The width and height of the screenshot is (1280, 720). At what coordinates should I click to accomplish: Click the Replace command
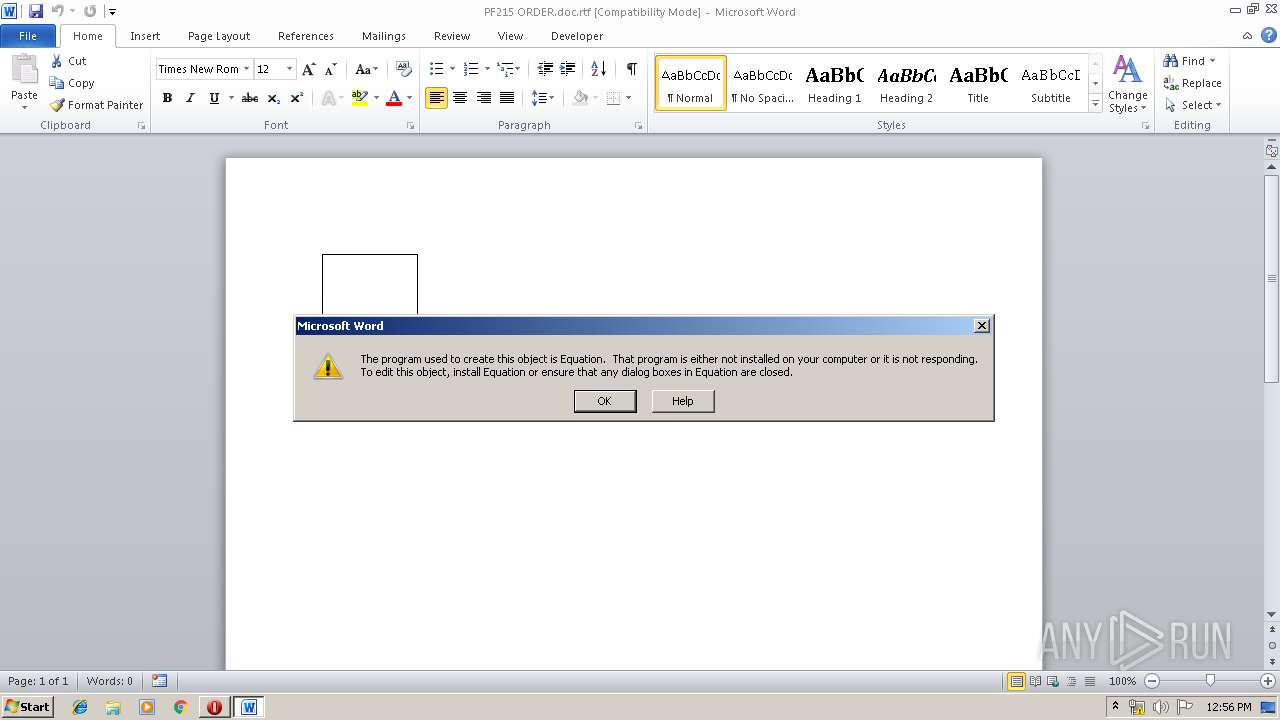1192,83
